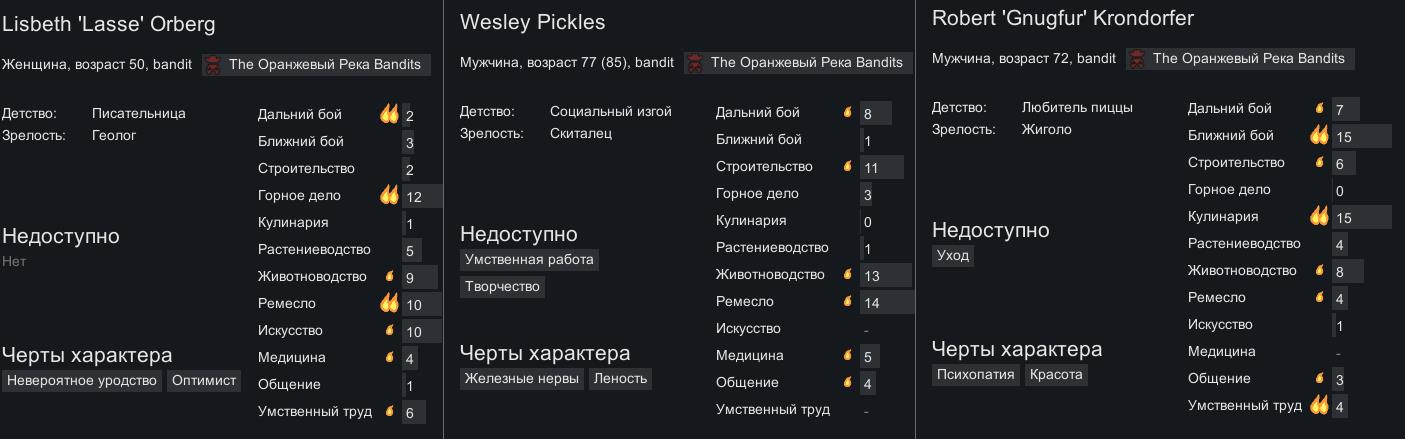Click Wesley's Железные нервы trait
This screenshot has height=439, width=1405.
[522, 378]
